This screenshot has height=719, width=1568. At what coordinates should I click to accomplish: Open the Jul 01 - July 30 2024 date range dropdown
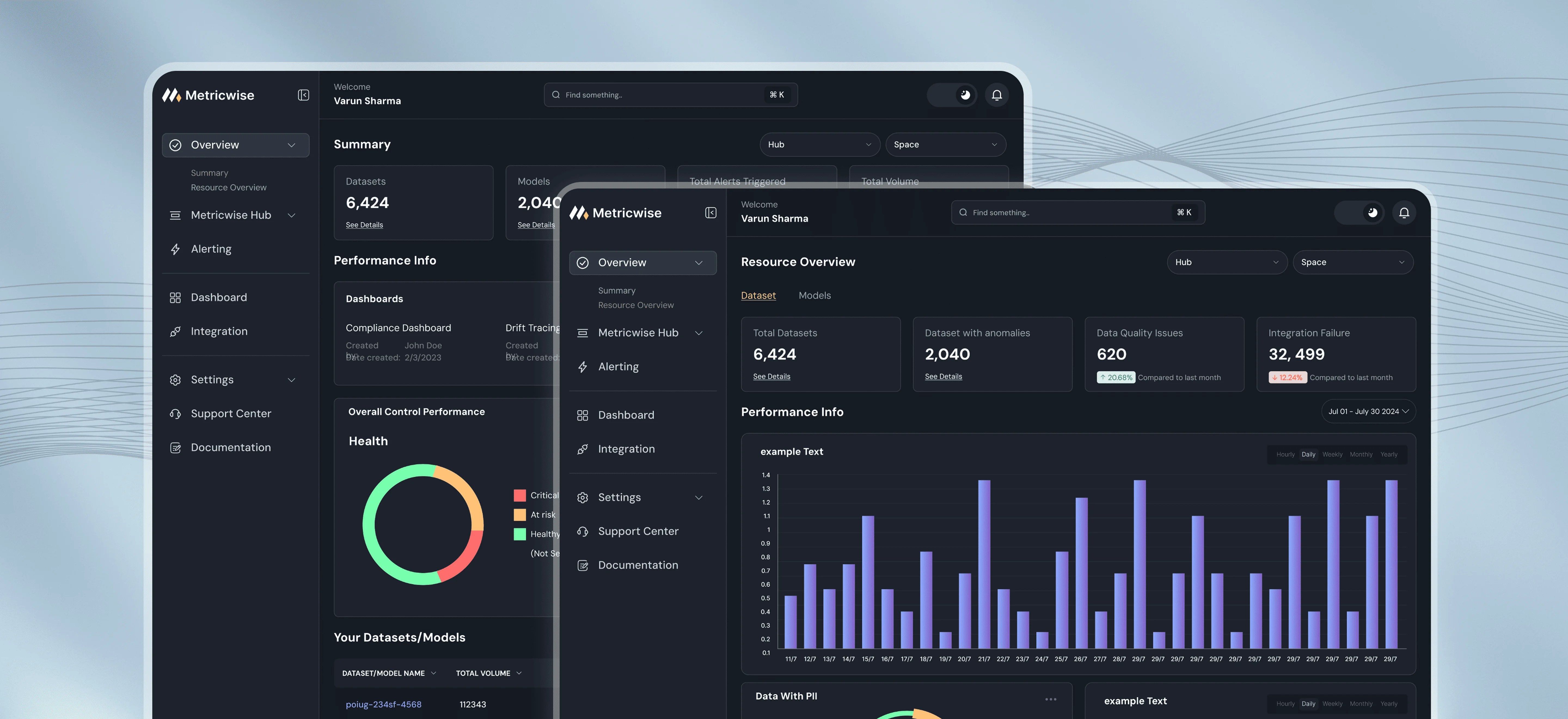point(1368,412)
